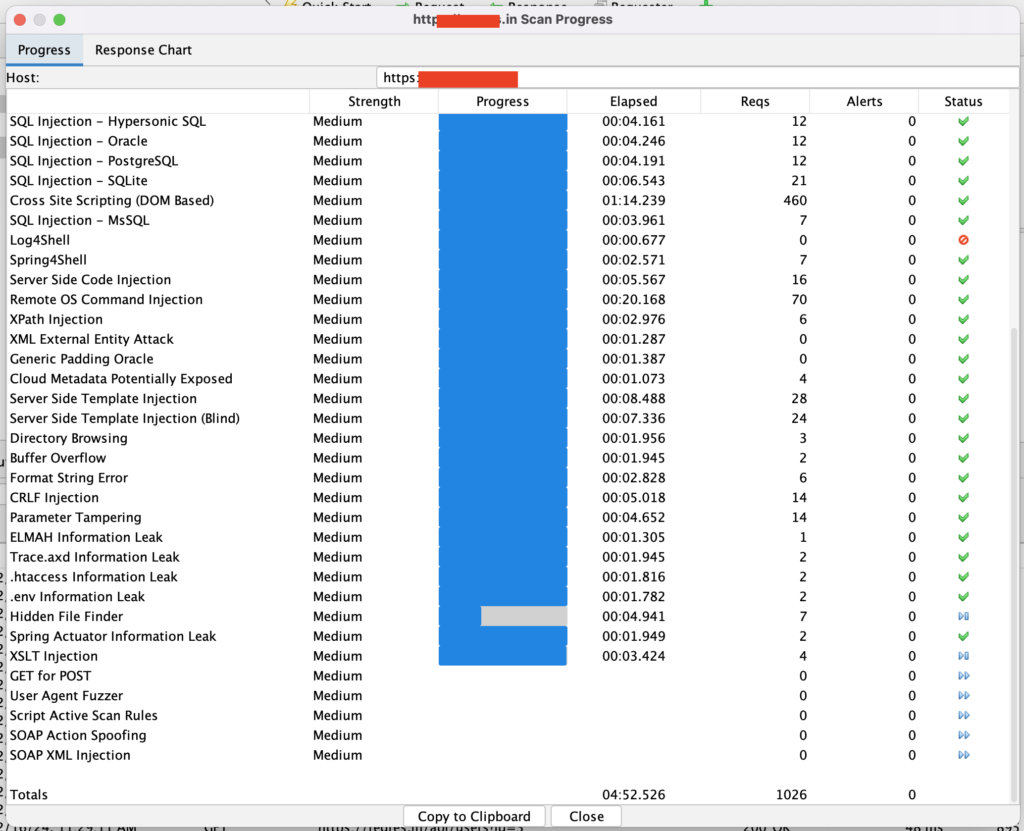Click the running status icon for Hidden File Finder

coord(963,617)
